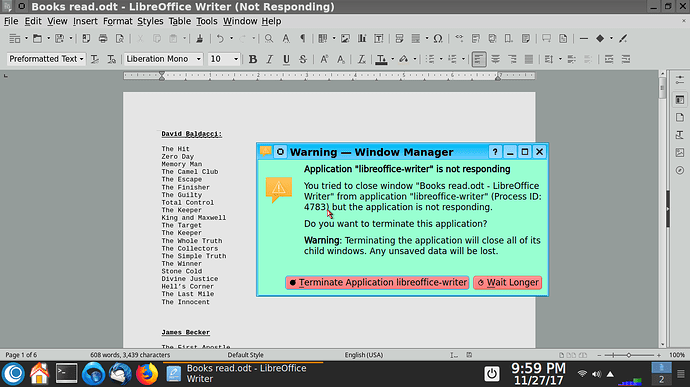The width and height of the screenshot is (690, 387).
Task: Show Draw Functions pencil icon
Action: click(623, 39)
